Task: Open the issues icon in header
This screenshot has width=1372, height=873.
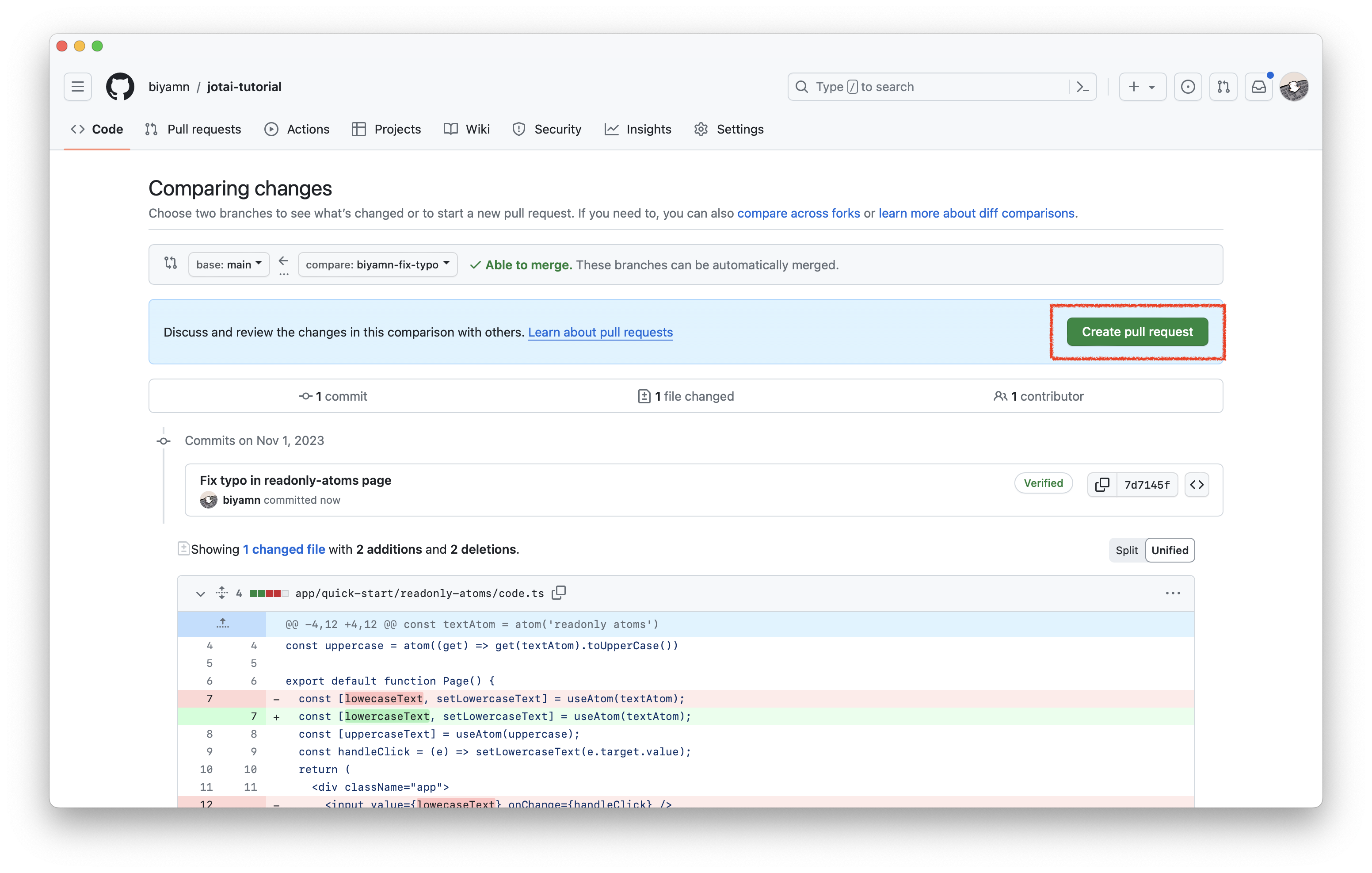Action: [1188, 87]
